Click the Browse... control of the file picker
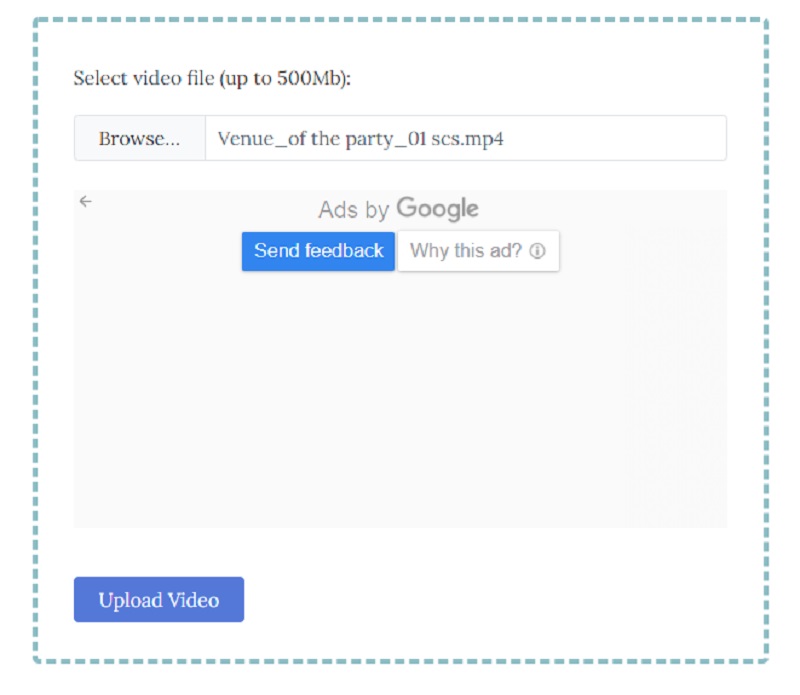This screenshot has width=800, height=695. (x=140, y=141)
